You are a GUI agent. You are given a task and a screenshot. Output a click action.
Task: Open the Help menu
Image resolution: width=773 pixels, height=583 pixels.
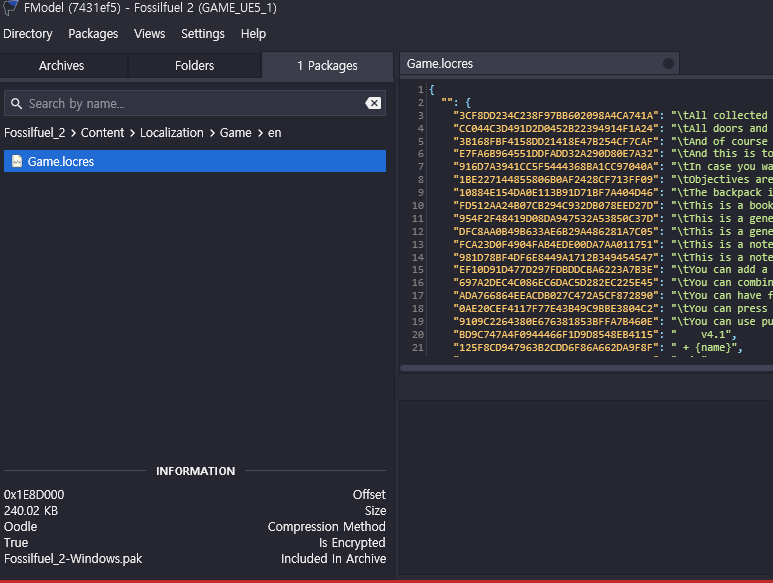pos(253,34)
